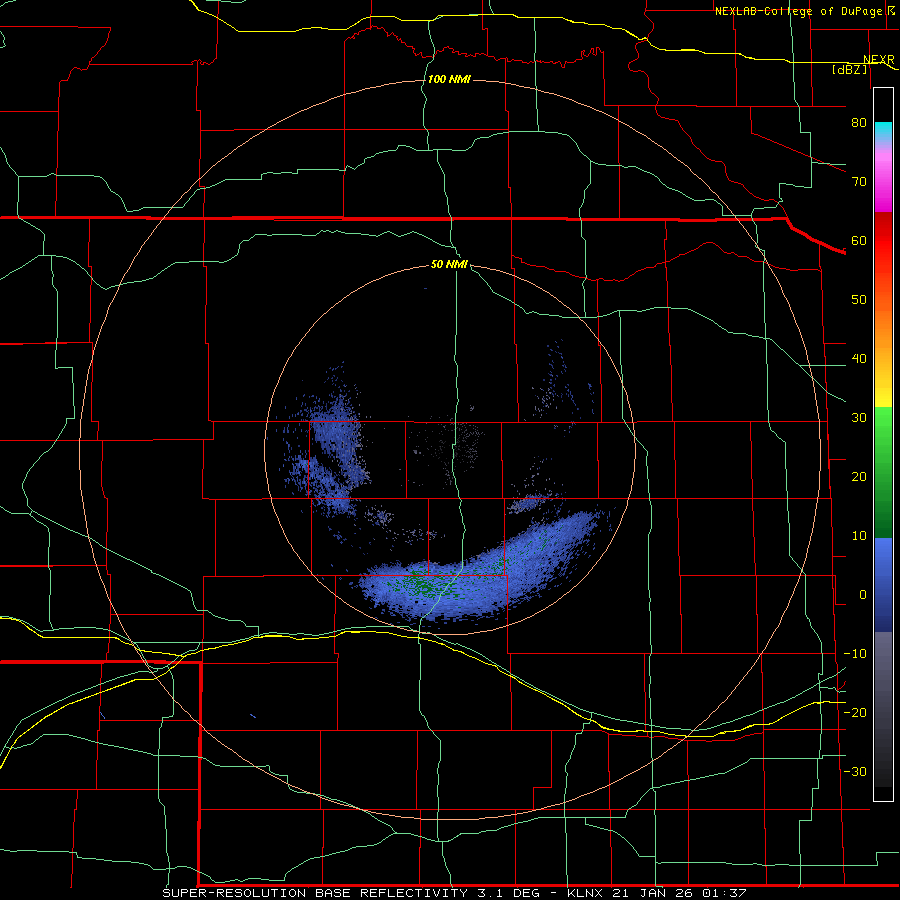
Task: Click the 10 value on the dBZ scale
Action: point(859,536)
